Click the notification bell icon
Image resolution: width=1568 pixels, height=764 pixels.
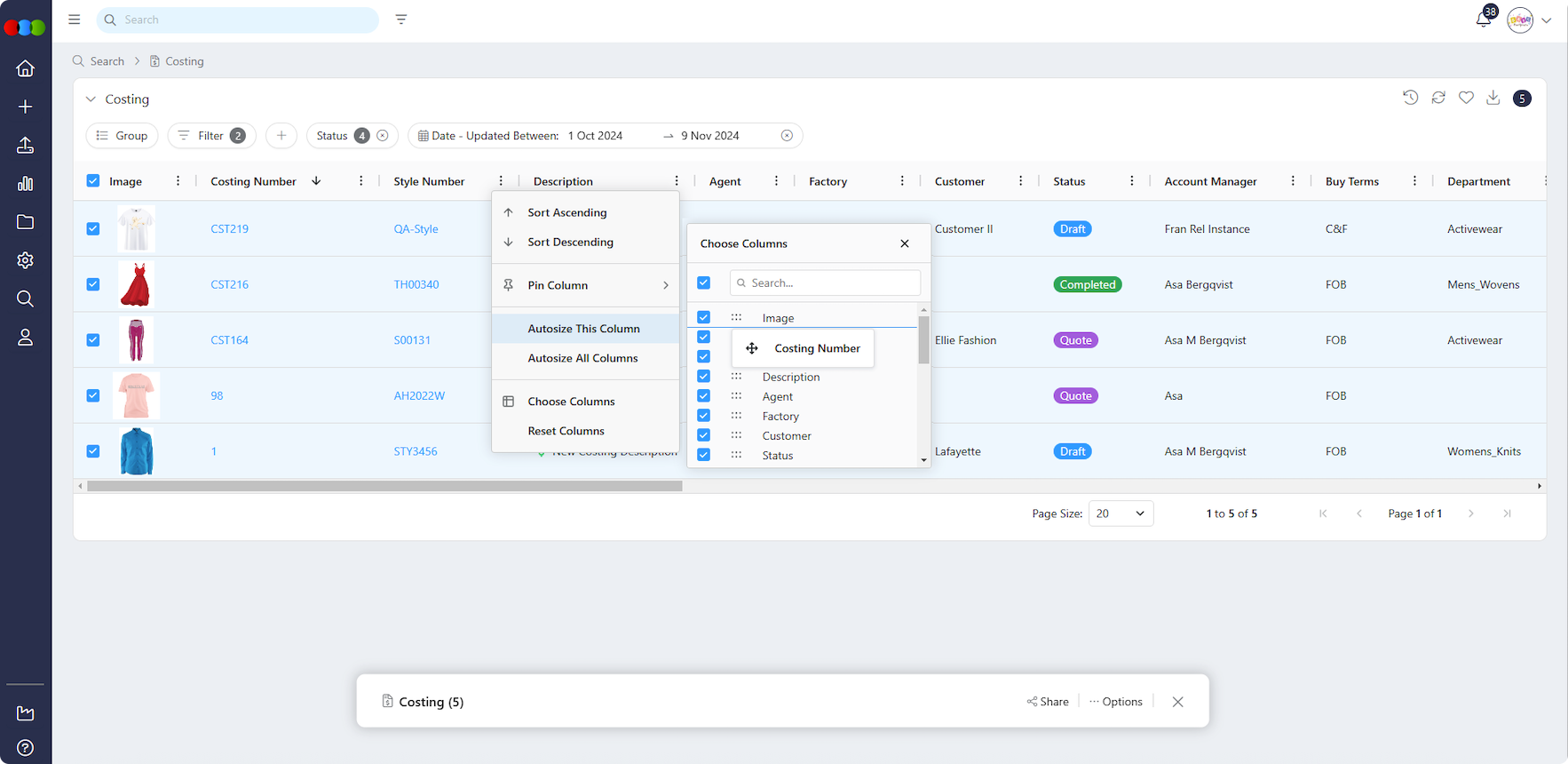[1483, 20]
